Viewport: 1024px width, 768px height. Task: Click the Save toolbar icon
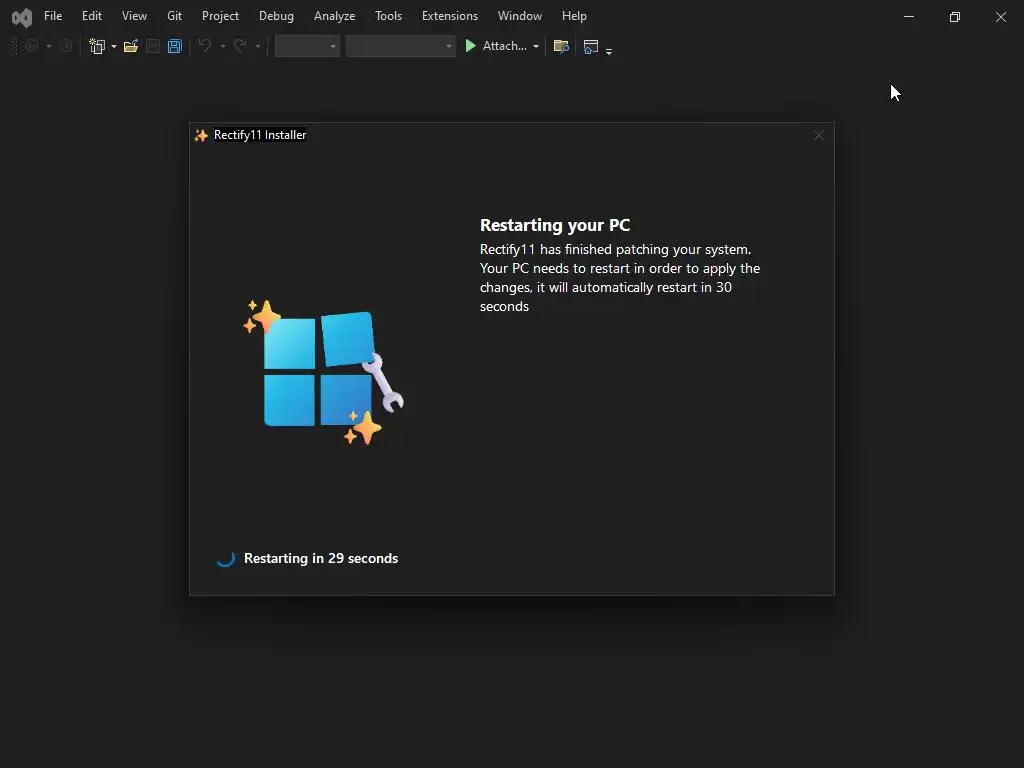pos(153,46)
